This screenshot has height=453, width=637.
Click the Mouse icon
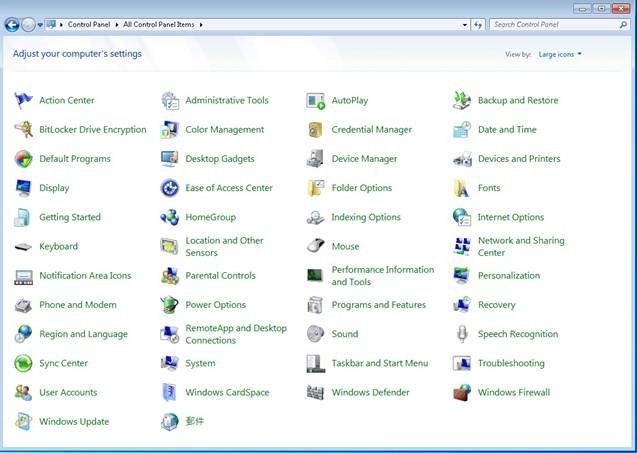316,246
